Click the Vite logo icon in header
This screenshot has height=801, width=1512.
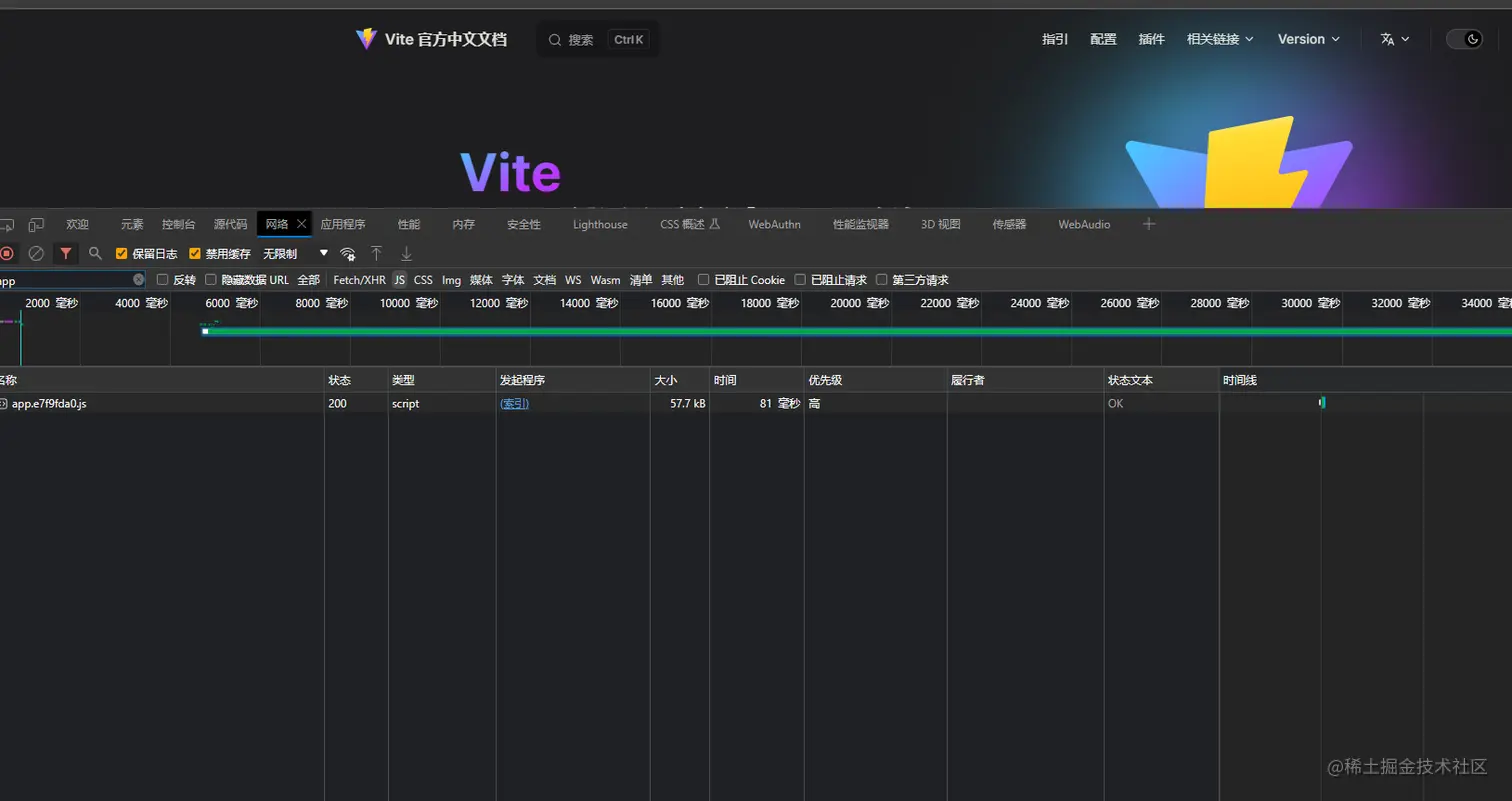click(366, 39)
